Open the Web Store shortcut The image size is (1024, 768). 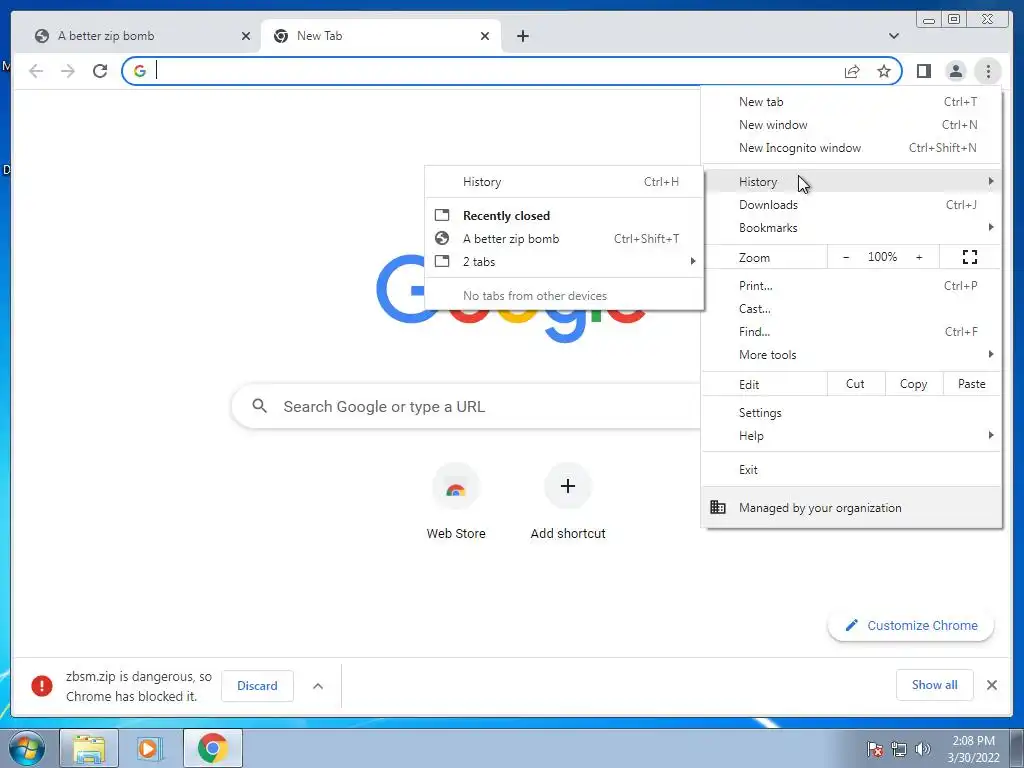(456, 502)
